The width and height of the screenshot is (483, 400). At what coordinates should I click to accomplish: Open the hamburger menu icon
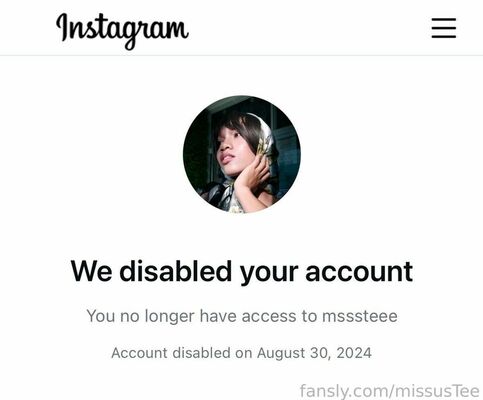444,28
